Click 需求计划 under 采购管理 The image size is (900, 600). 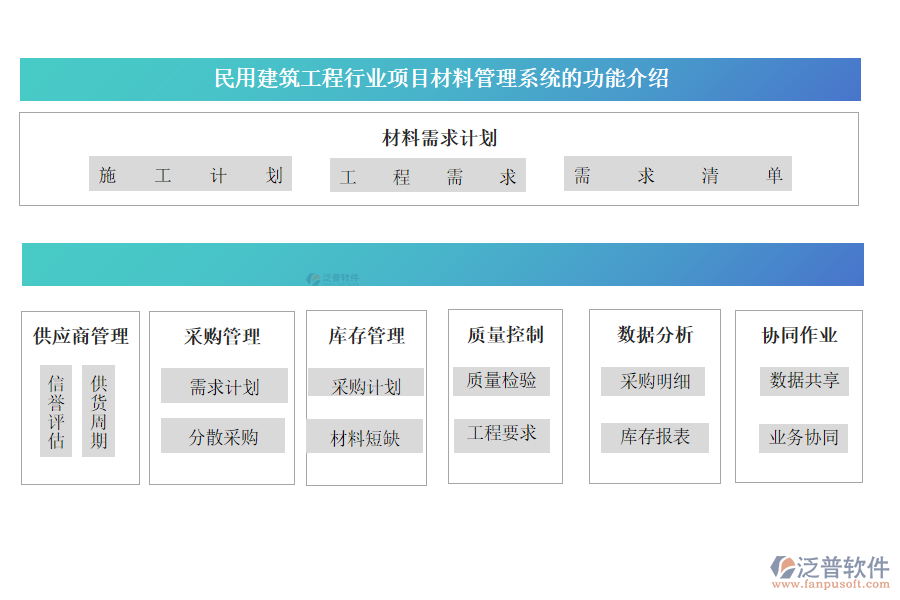(224, 387)
